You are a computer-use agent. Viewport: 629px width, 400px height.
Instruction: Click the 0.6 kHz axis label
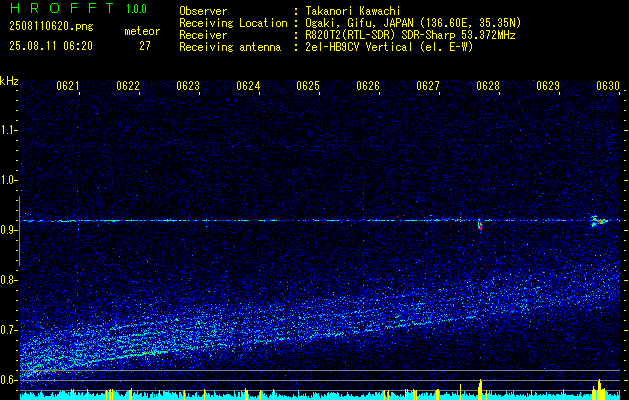click(9, 380)
